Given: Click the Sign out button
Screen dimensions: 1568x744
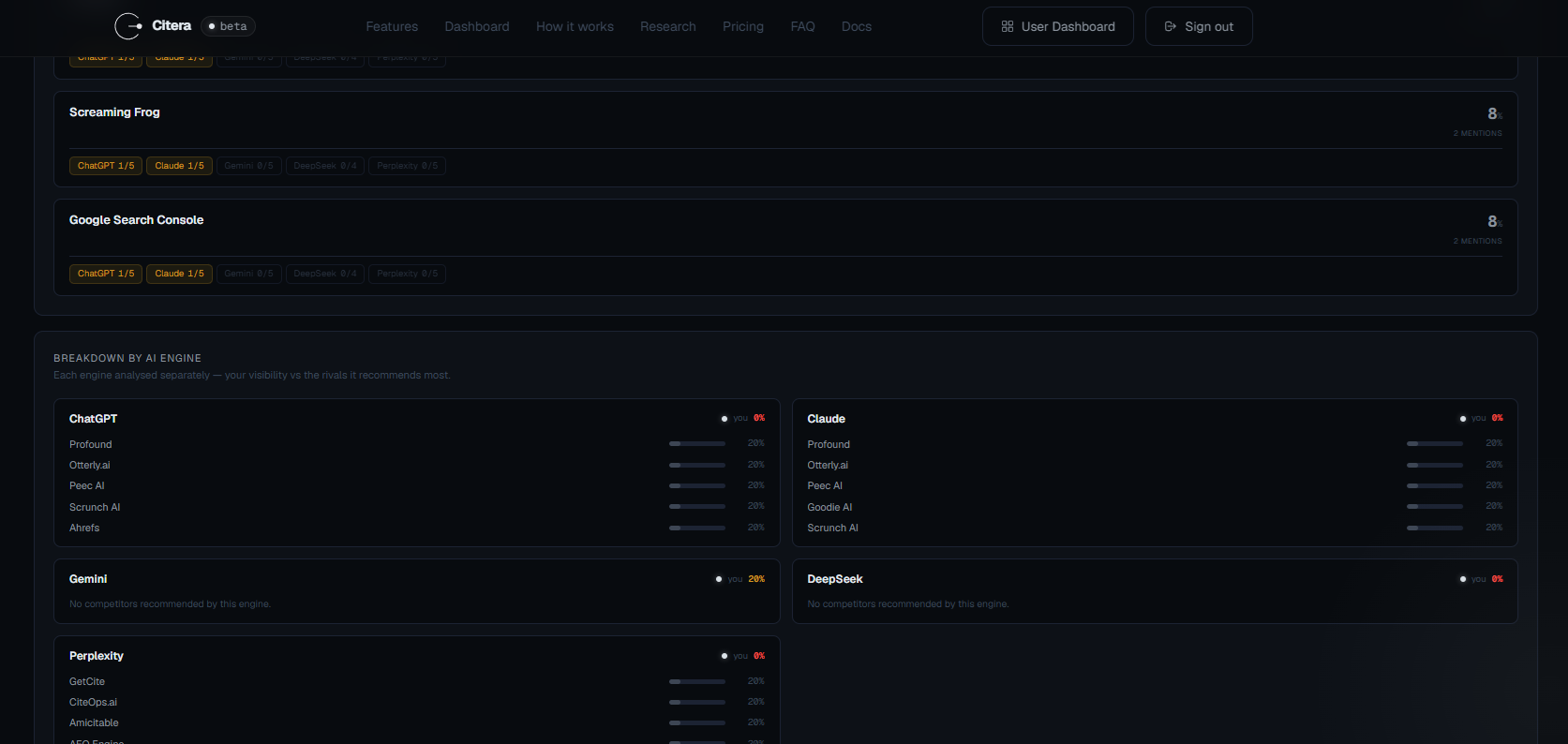Looking at the screenshot, I should [1199, 26].
